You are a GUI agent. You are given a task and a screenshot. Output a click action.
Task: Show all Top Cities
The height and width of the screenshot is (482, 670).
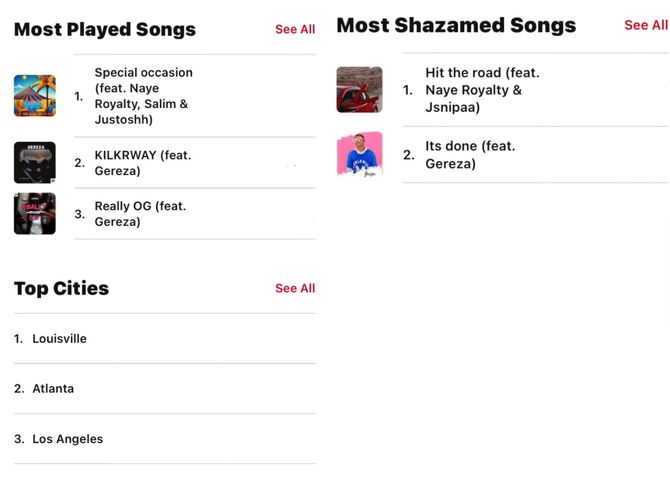point(295,288)
